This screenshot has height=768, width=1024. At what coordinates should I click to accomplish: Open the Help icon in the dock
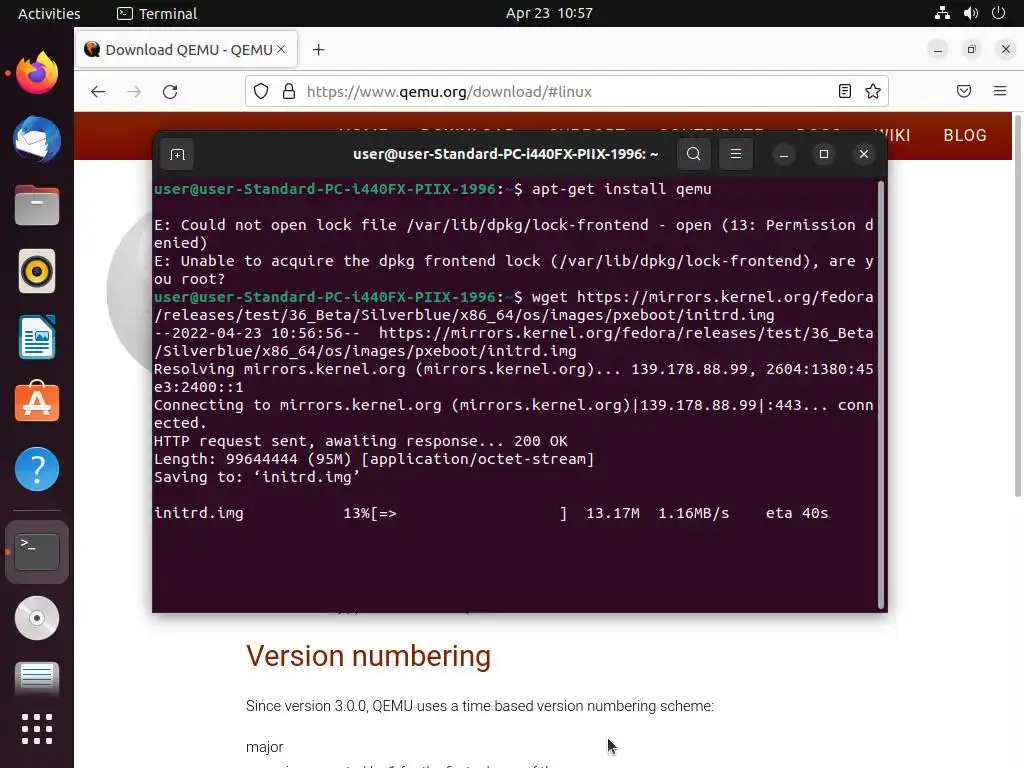(37, 469)
